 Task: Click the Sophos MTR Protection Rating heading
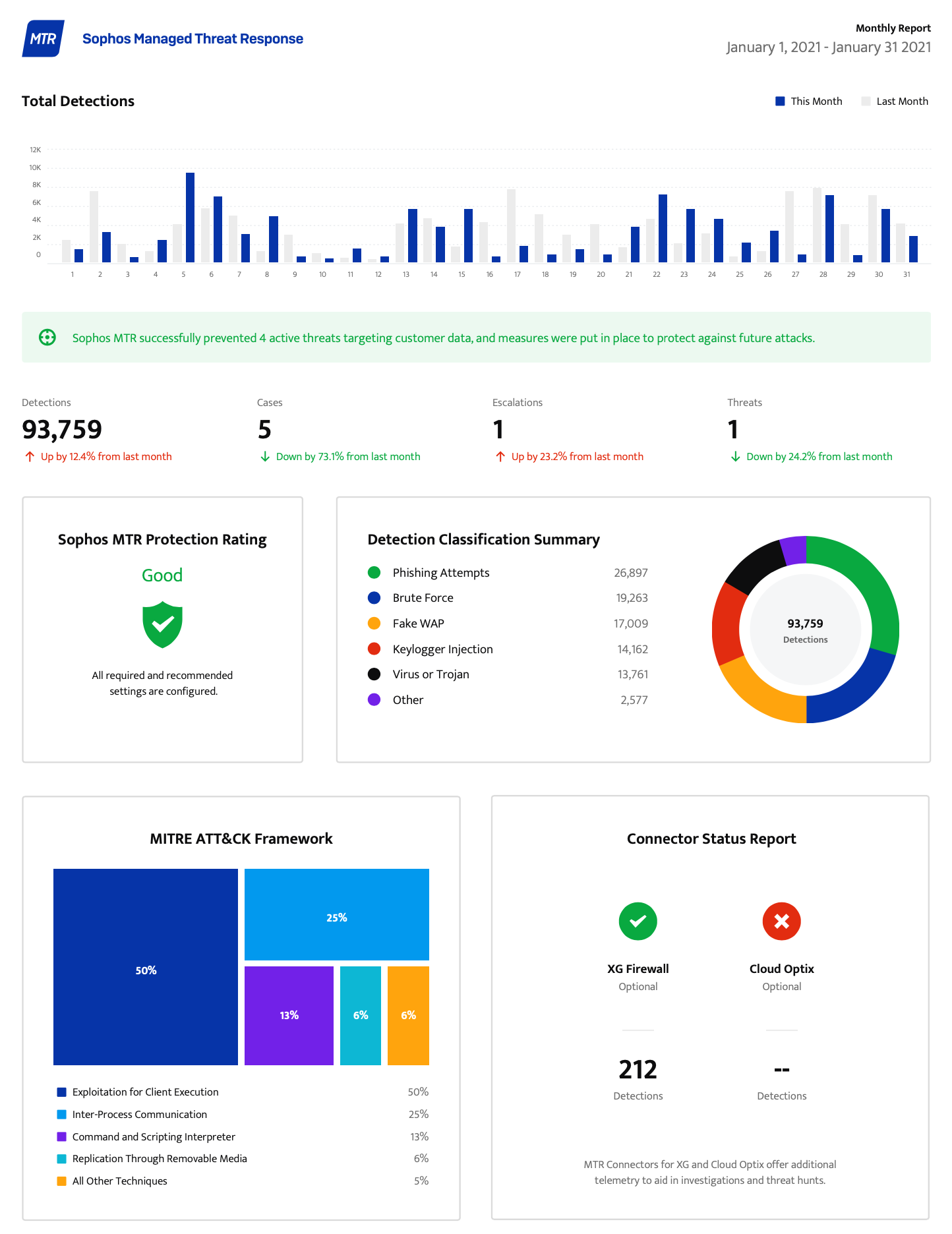pyautogui.click(x=162, y=539)
